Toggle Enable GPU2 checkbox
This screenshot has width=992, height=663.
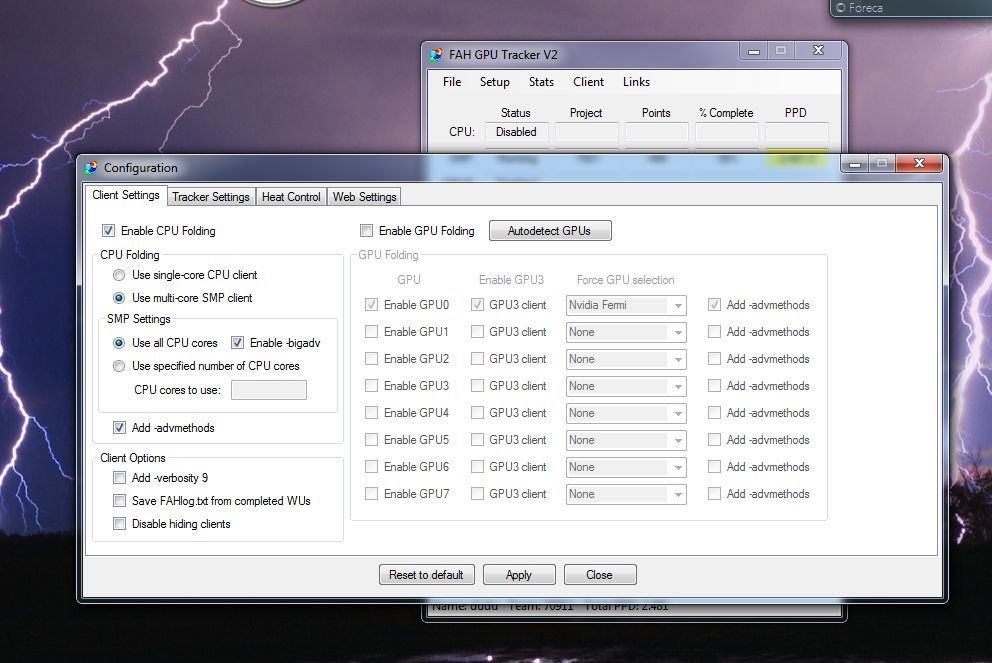[371, 359]
